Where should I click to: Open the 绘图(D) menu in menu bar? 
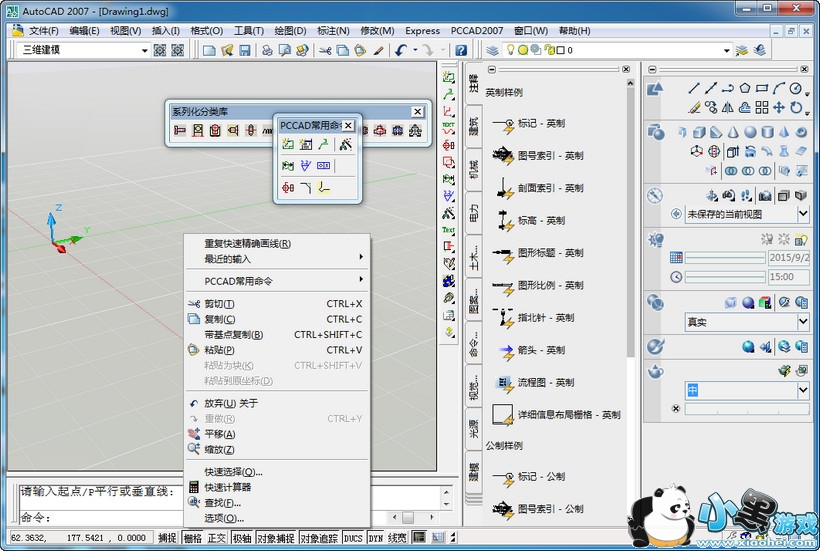(x=290, y=31)
